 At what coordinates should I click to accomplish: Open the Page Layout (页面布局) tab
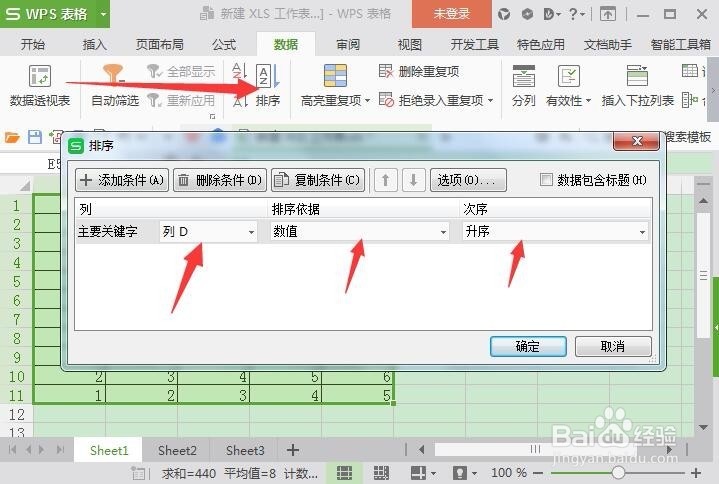point(160,44)
